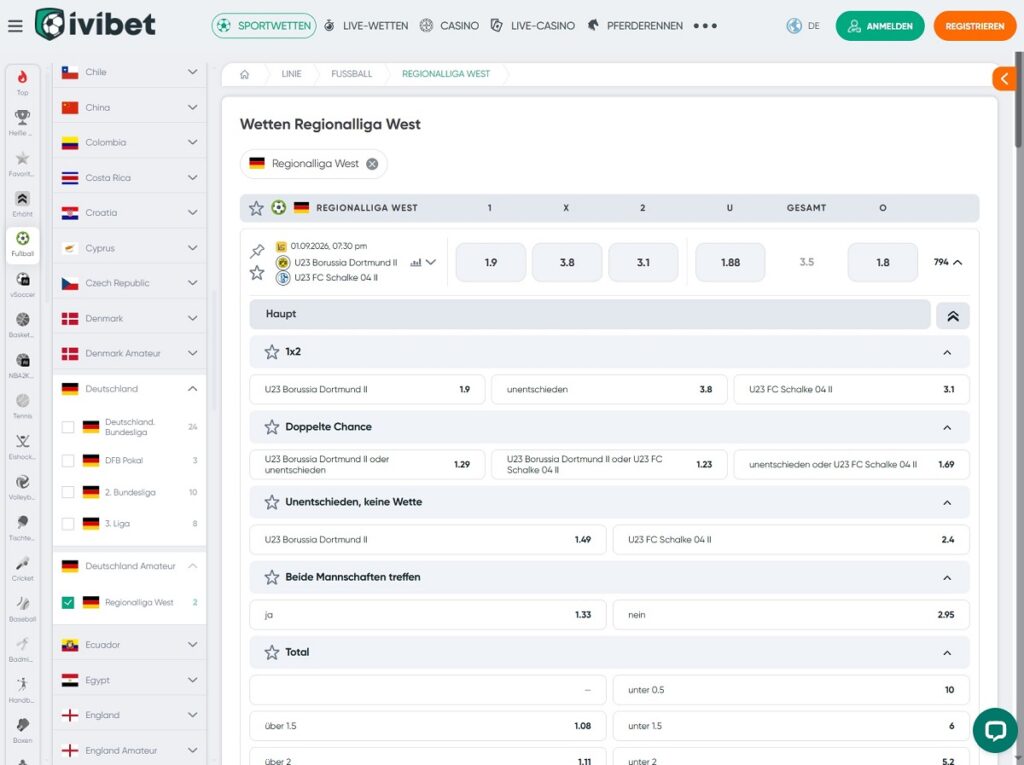Click the home breadcrumb icon

tap(244, 74)
